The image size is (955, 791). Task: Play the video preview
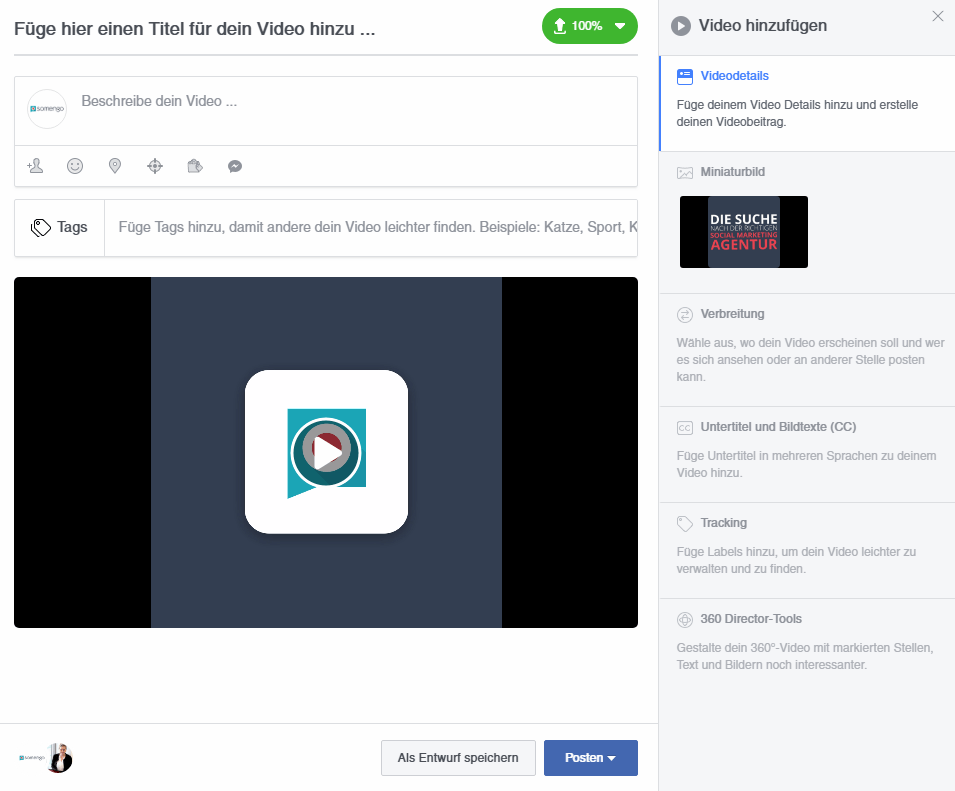pos(326,452)
